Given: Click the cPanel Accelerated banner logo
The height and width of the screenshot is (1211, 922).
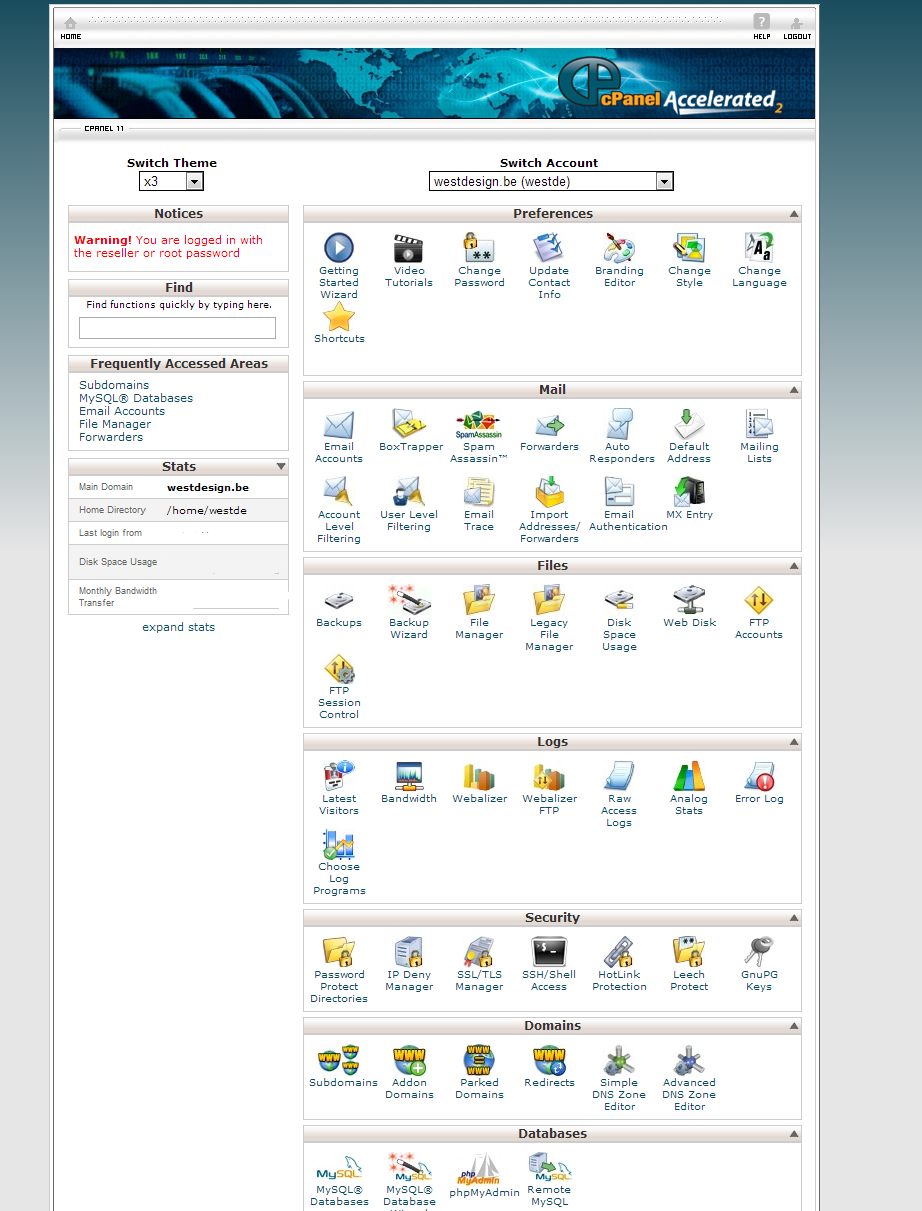Looking at the screenshot, I should [670, 85].
